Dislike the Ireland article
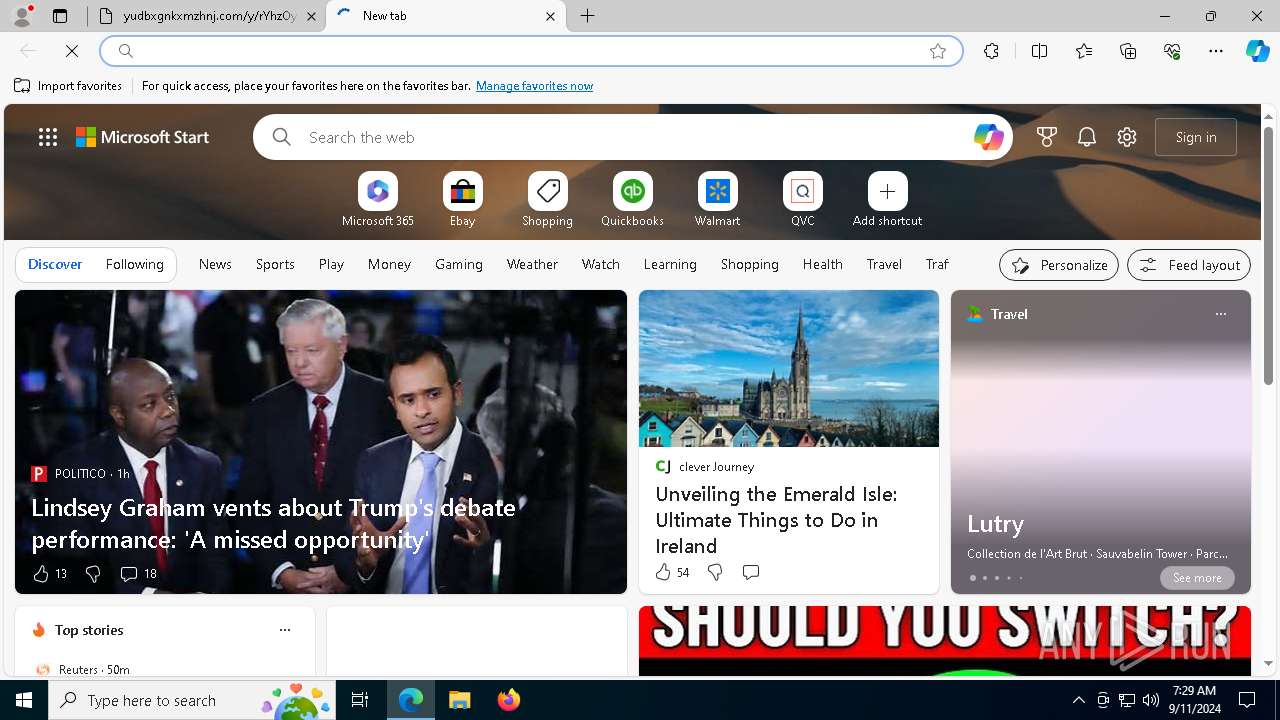 coord(715,572)
